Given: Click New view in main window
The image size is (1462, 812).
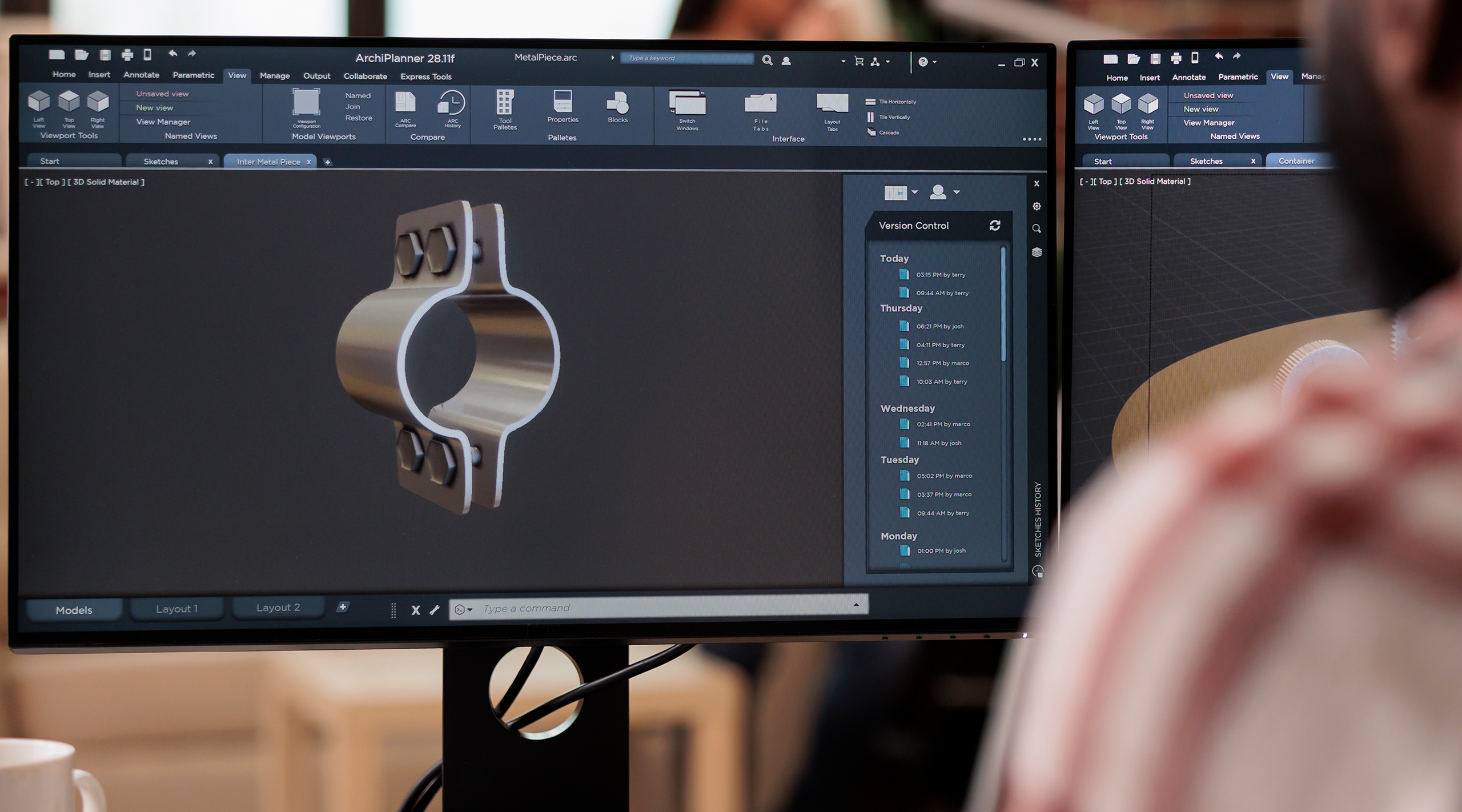Looking at the screenshot, I should [154, 107].
